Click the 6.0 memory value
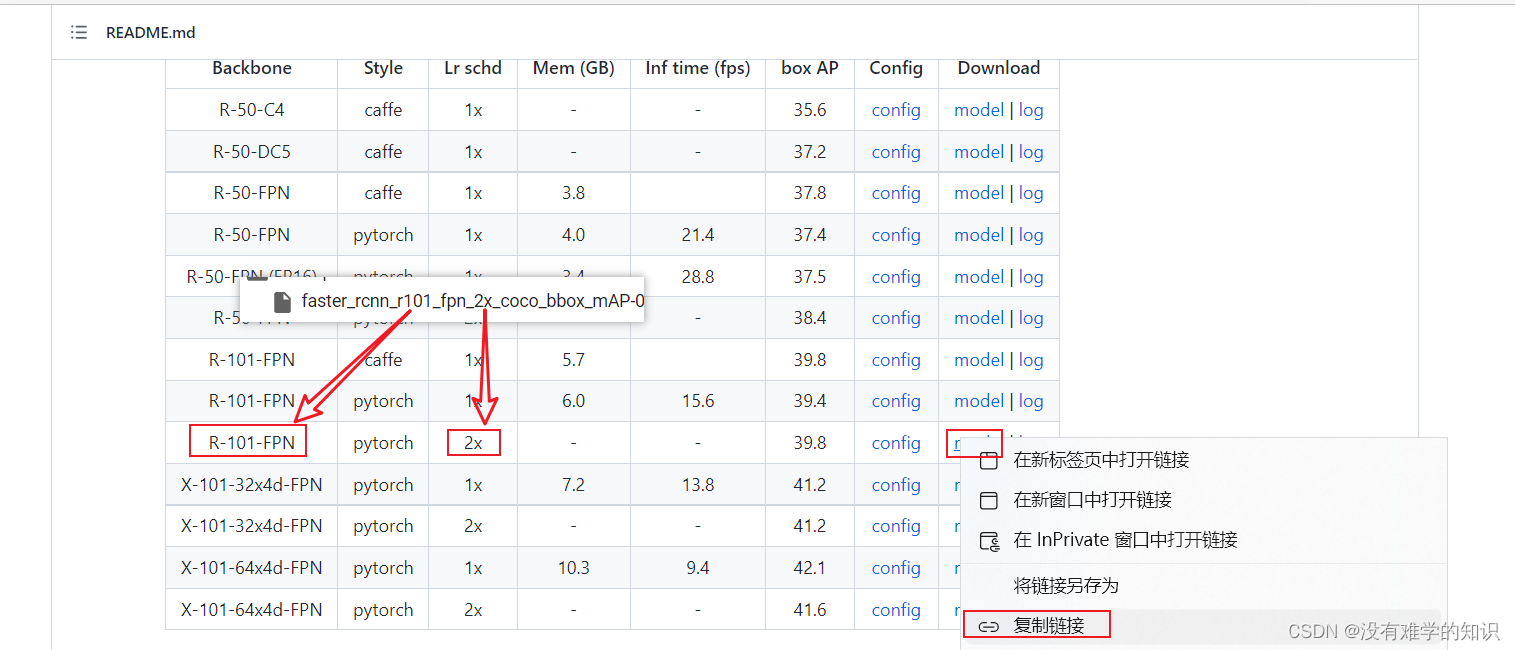 pyautogui.click(x=574, y=401)
